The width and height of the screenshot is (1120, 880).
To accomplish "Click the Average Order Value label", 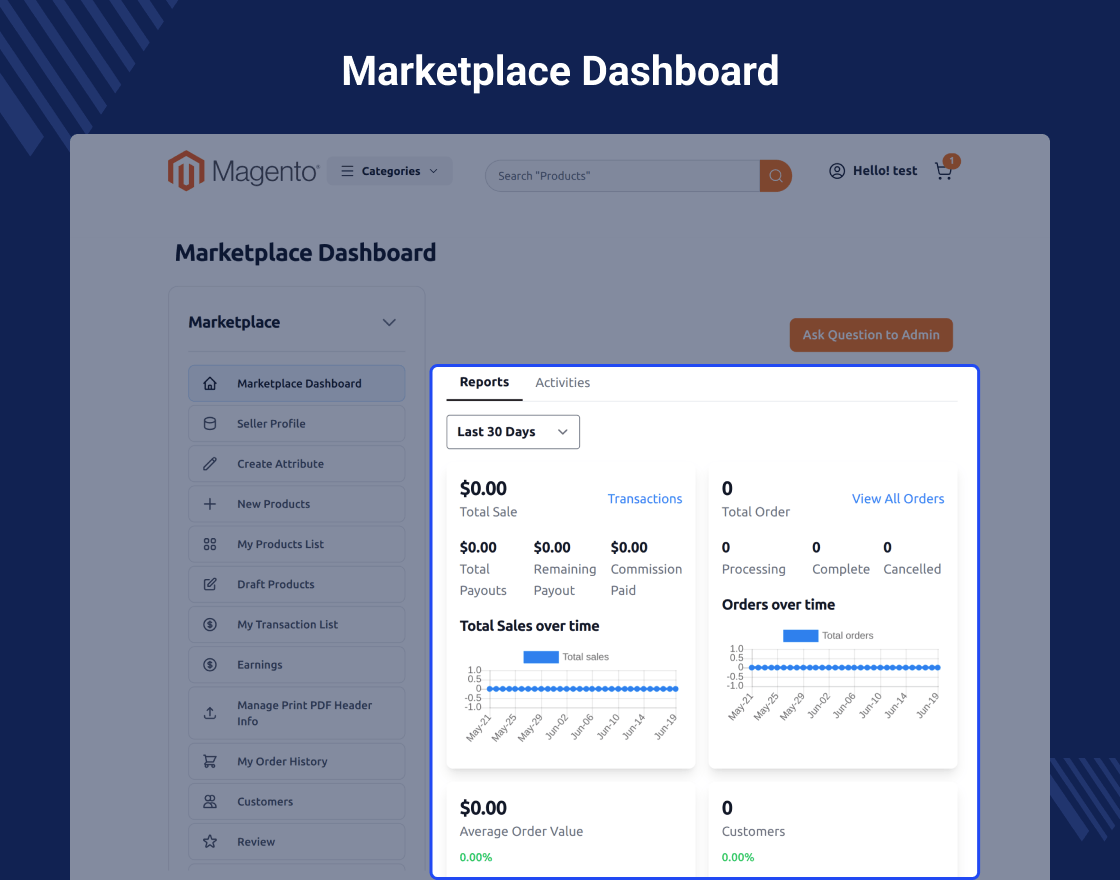I will [521, 831].
